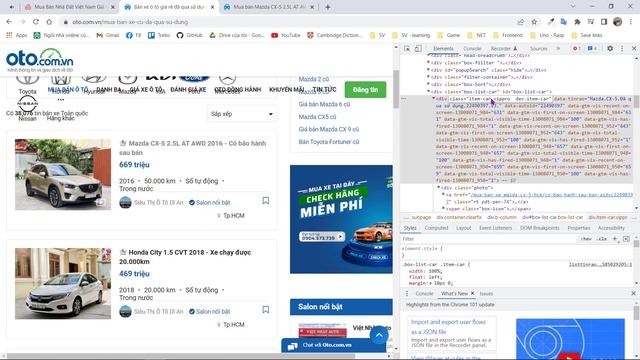Expand the box-filter div node
Image resolution: width=640 pixels, height=360 pixels.
(x=428, y=62)
